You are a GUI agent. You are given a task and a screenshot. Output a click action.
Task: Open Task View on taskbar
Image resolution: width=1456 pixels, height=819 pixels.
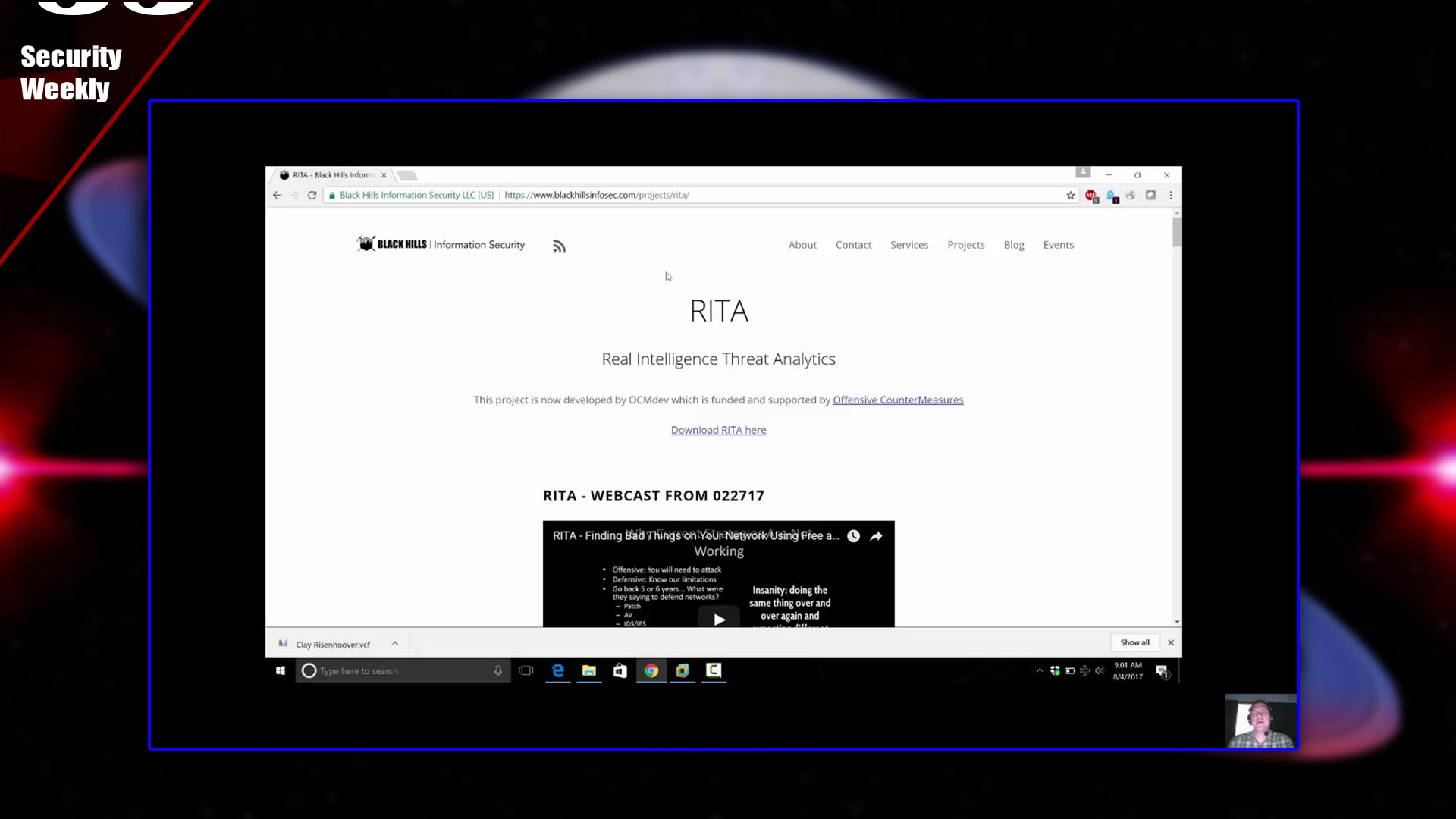click(526, 670)
